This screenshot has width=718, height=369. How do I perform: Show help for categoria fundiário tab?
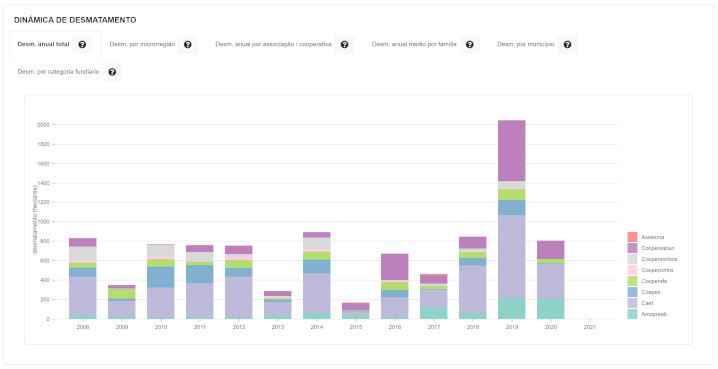coord(112,72)
